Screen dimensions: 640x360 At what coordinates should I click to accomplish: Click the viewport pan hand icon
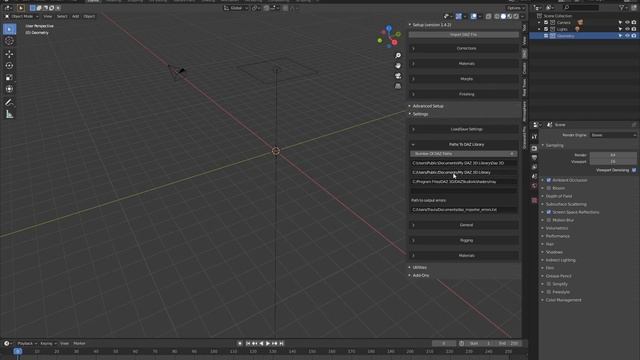tap(398, 66)
